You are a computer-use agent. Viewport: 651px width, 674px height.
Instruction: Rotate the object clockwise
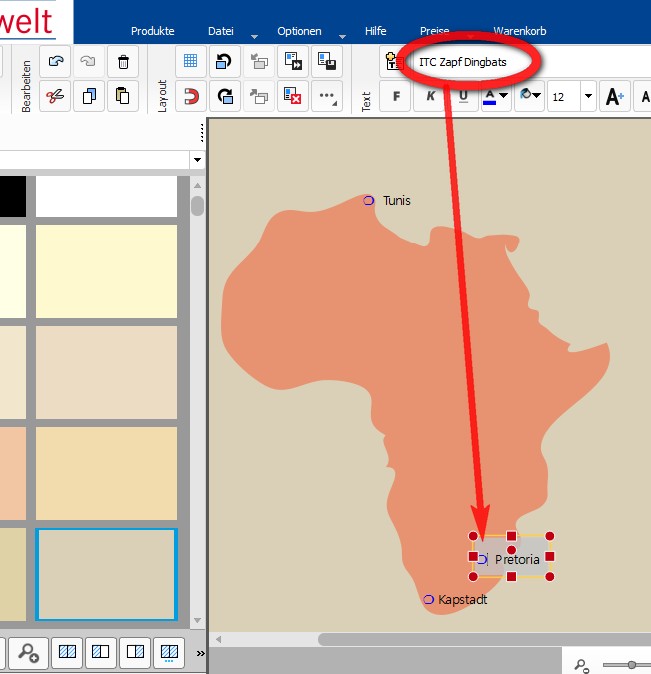pos(225,96)
